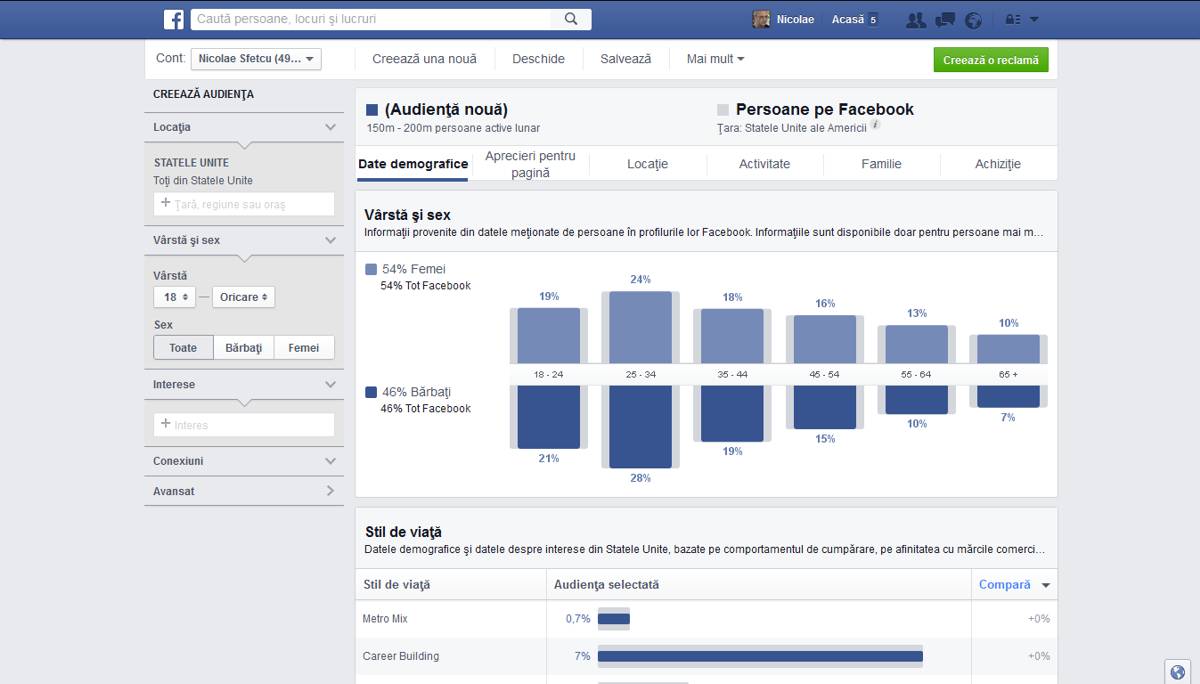Click the Career Building percentage bar
The width and height of the screenshot is (1200, 684).
[x=760, y=657]
